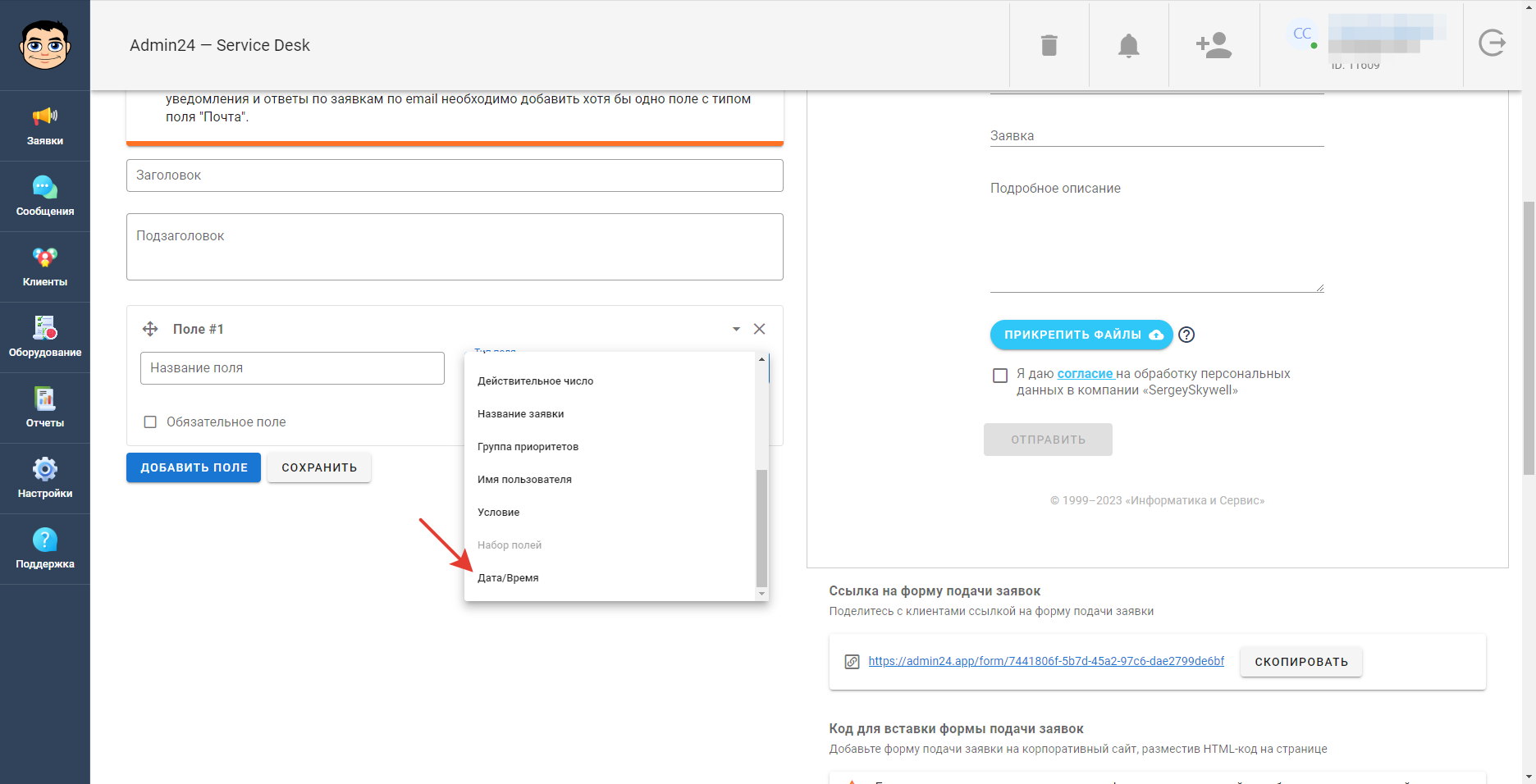
Task: Focus the Подзаголовок text area
Action: coord(455,247)
